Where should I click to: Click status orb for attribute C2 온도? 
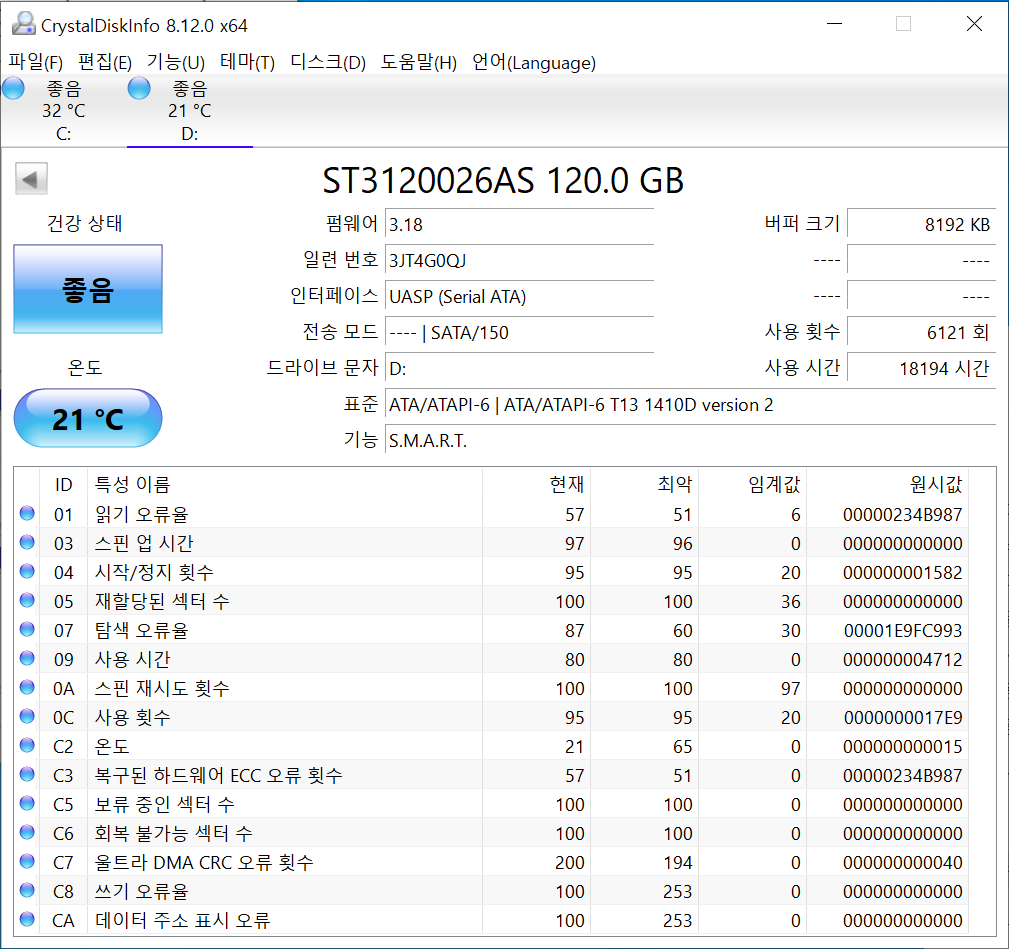[x=27, y=745]
